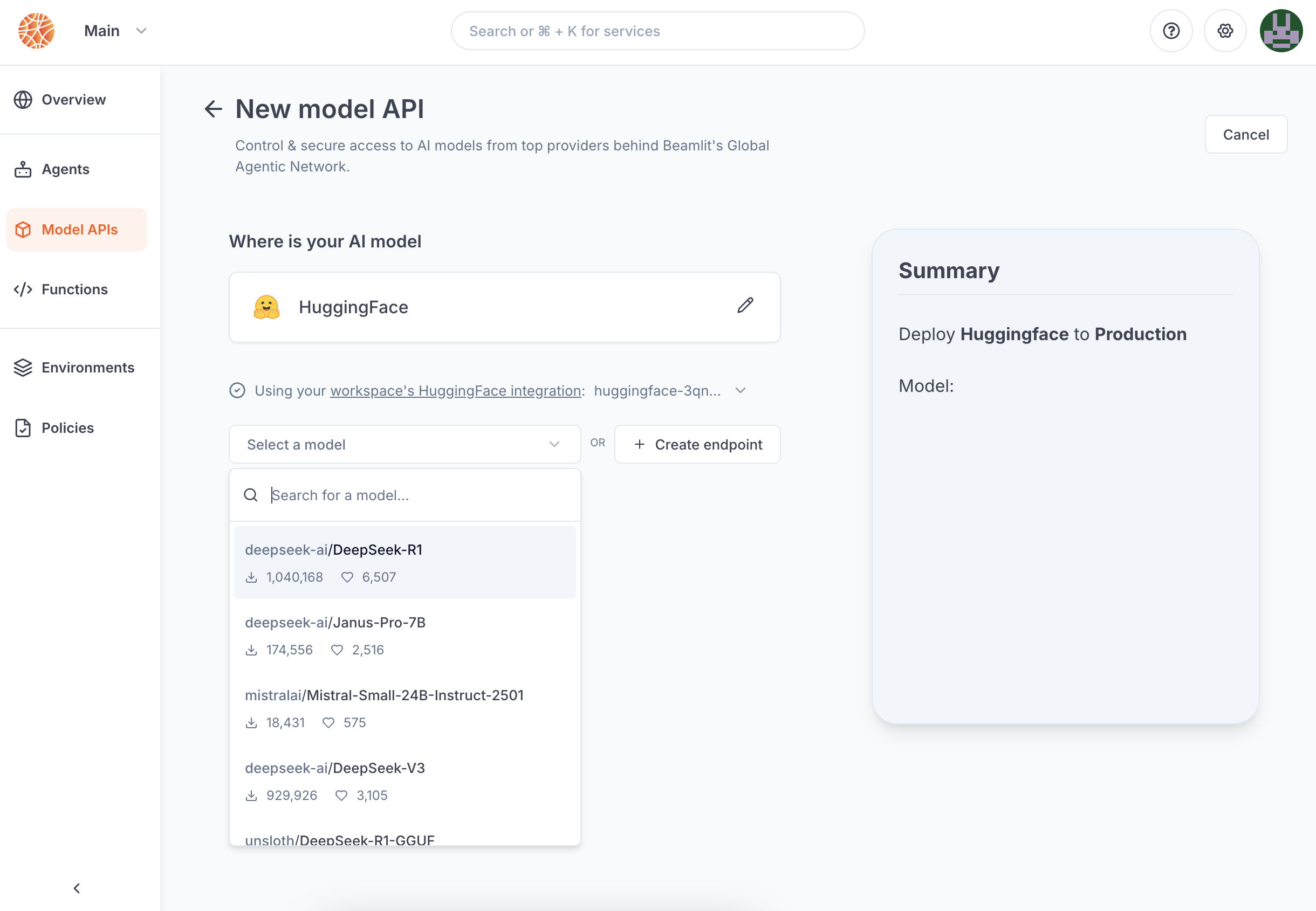The width and height of the screenshot is (1316, 911).
Task: Cancel the new model API
Action: tap(1246, 134)
